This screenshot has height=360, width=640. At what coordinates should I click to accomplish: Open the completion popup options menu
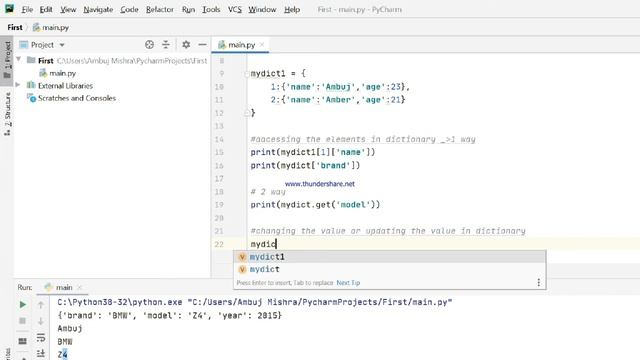click(x=538, y=282)
